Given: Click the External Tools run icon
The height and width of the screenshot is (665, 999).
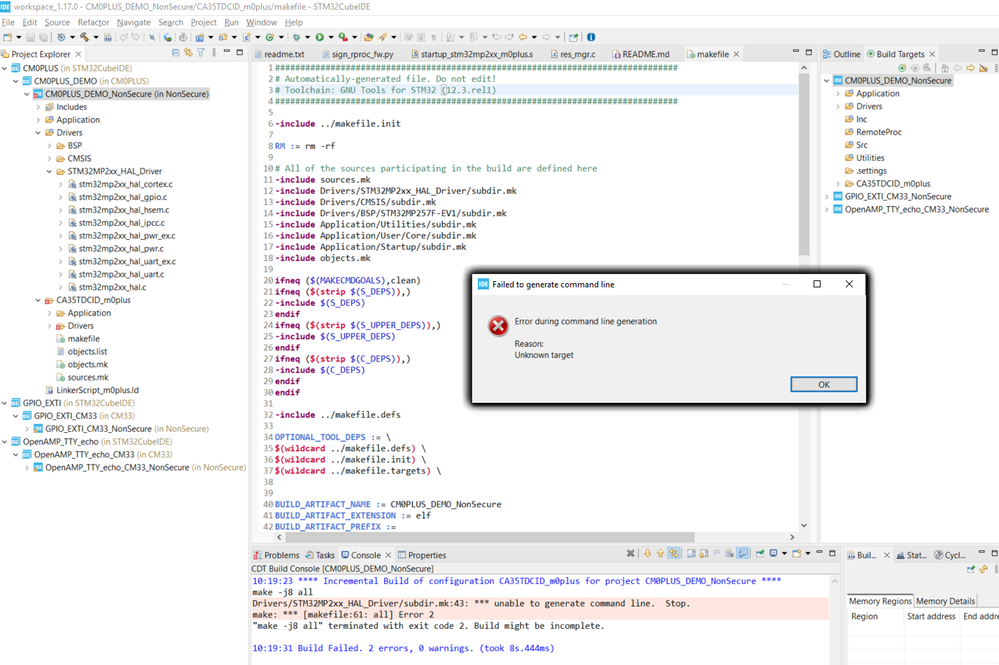Looking at the screenshot, I should 343,37.
